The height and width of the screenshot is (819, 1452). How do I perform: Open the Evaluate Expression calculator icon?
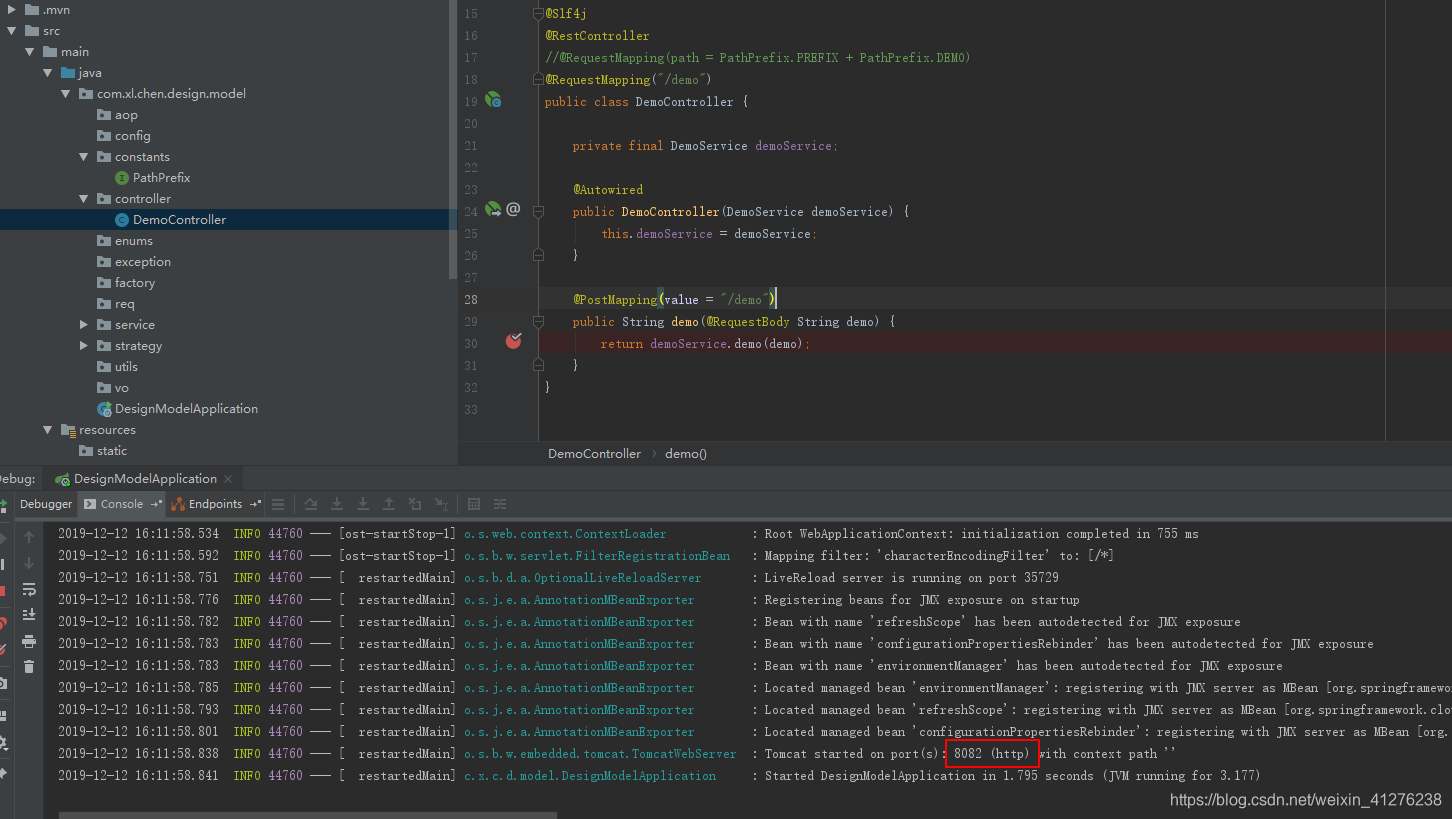click(x=474, y=504)
